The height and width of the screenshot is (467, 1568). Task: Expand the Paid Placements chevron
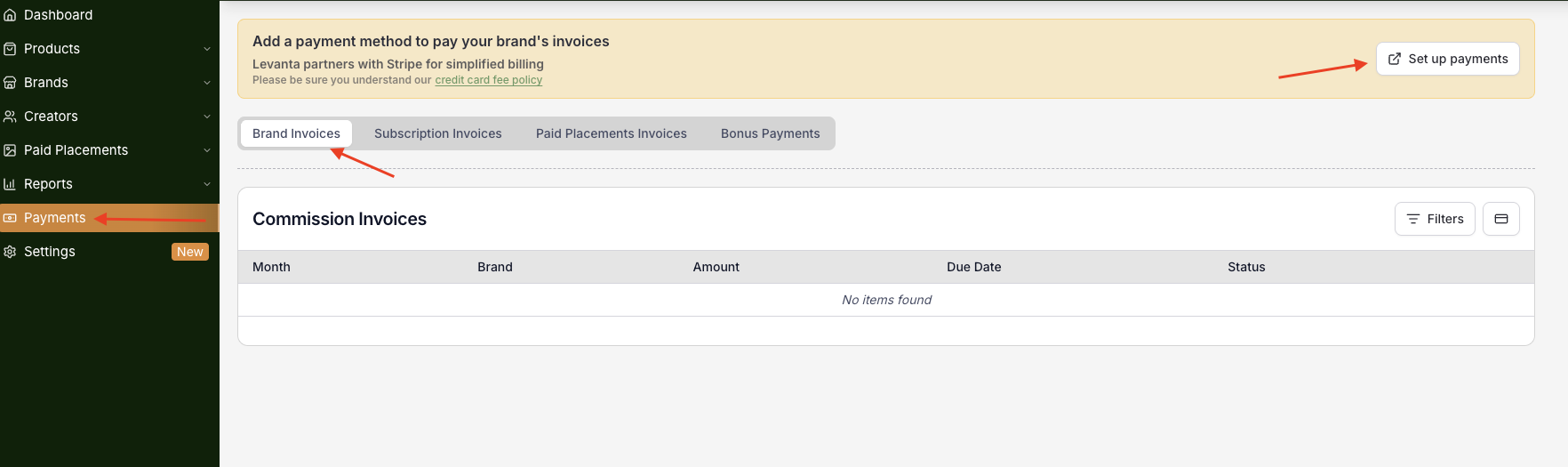pyautogui.click(x=207, y=150)
